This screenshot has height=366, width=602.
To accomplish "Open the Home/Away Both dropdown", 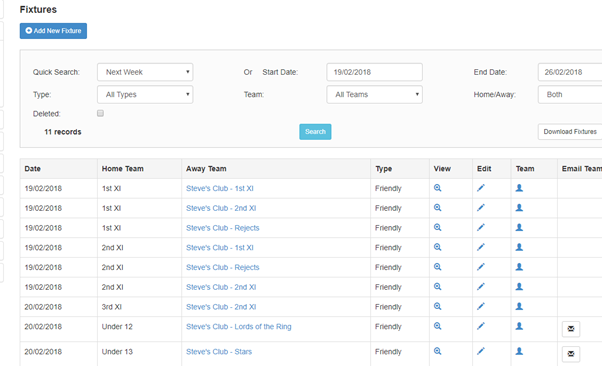I will (570, 94).
